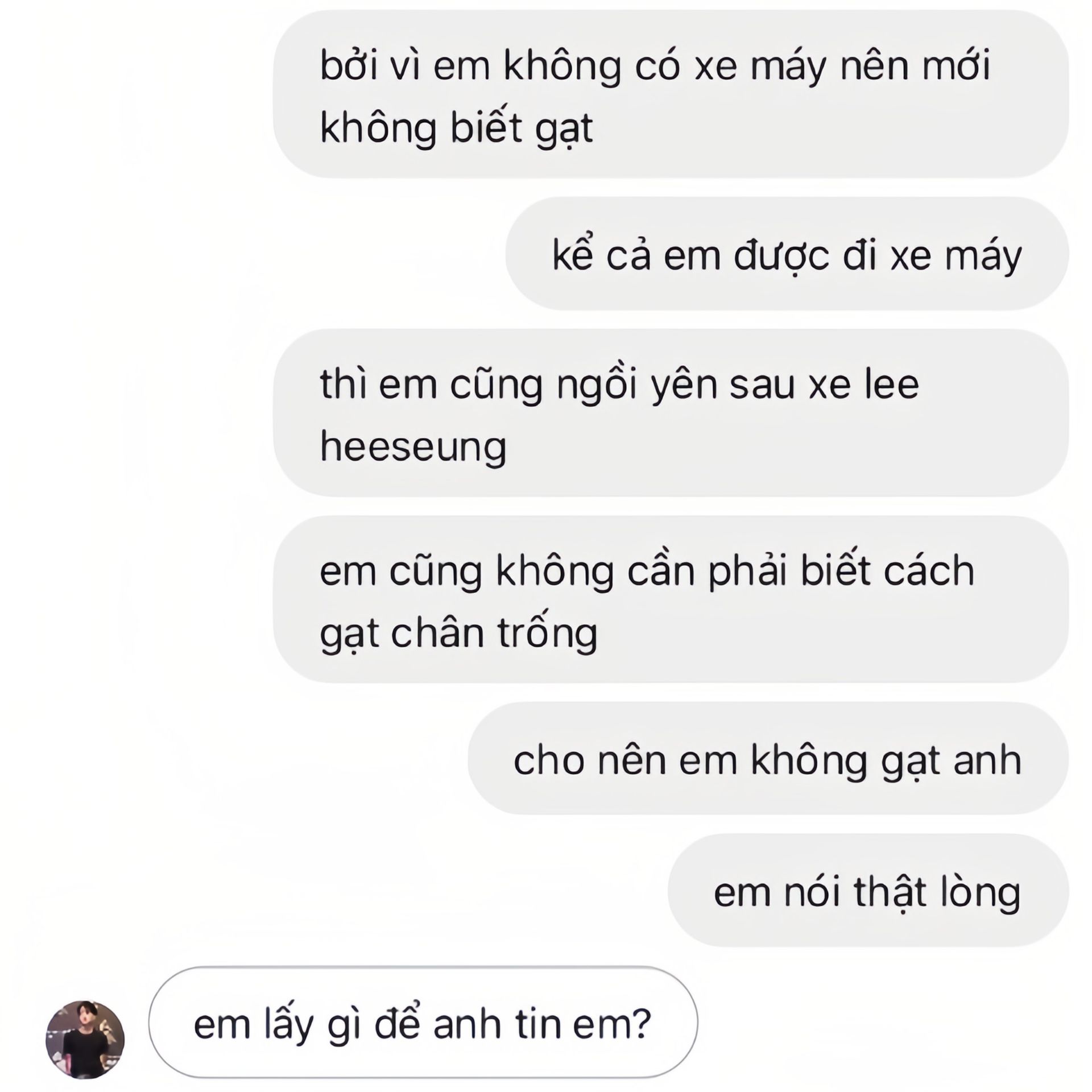Click the words "đi xe máy" in second bubble
The width and height of the screenshot is (1092, 1092).
coord(932,257)
